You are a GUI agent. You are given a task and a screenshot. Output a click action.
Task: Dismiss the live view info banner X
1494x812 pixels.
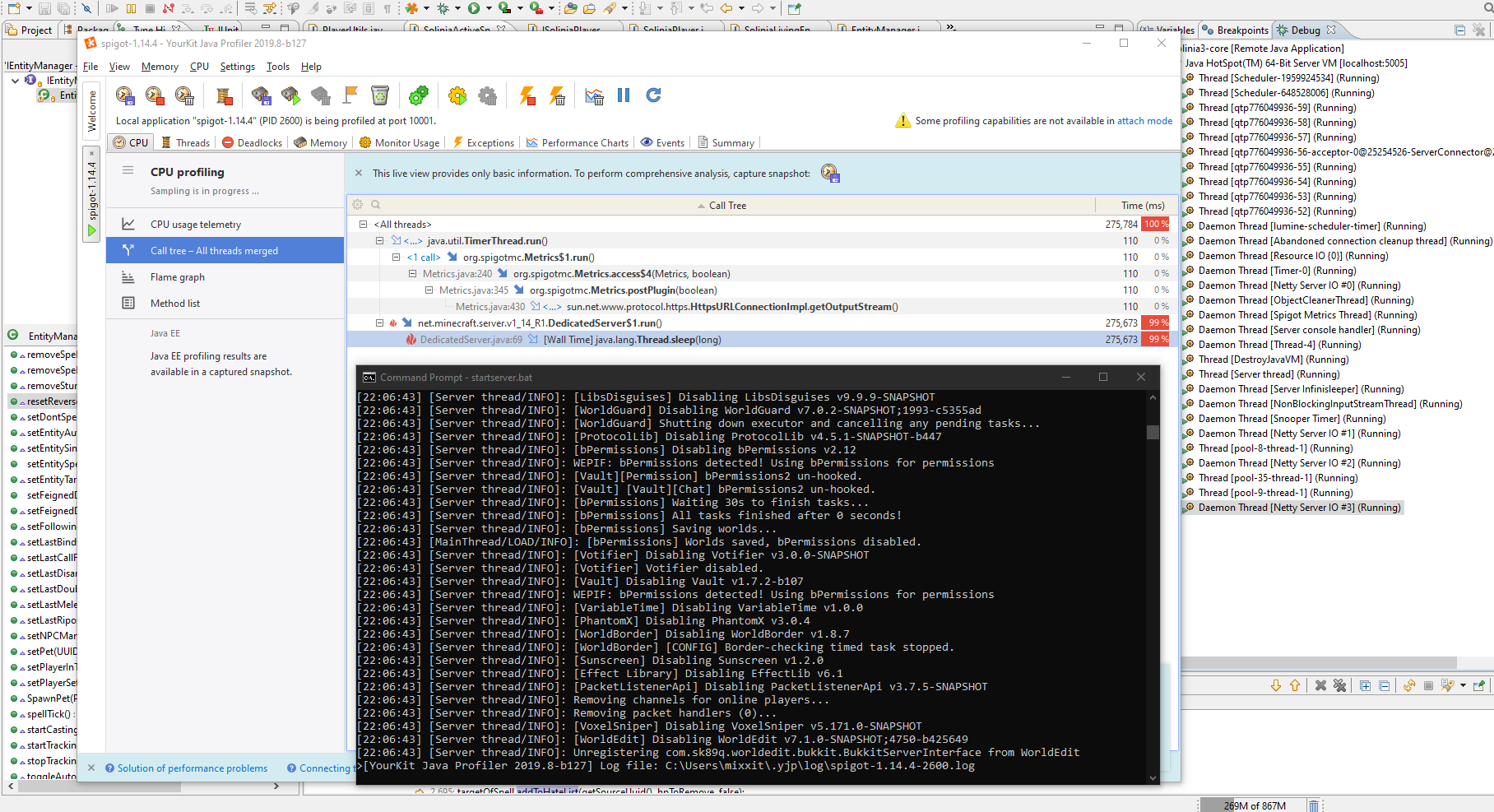coord(359,173)
